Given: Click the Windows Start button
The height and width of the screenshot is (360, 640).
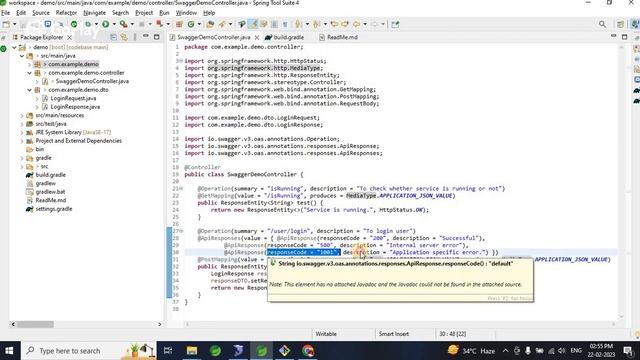Looking at the screenshot, I should coord(9,351).
